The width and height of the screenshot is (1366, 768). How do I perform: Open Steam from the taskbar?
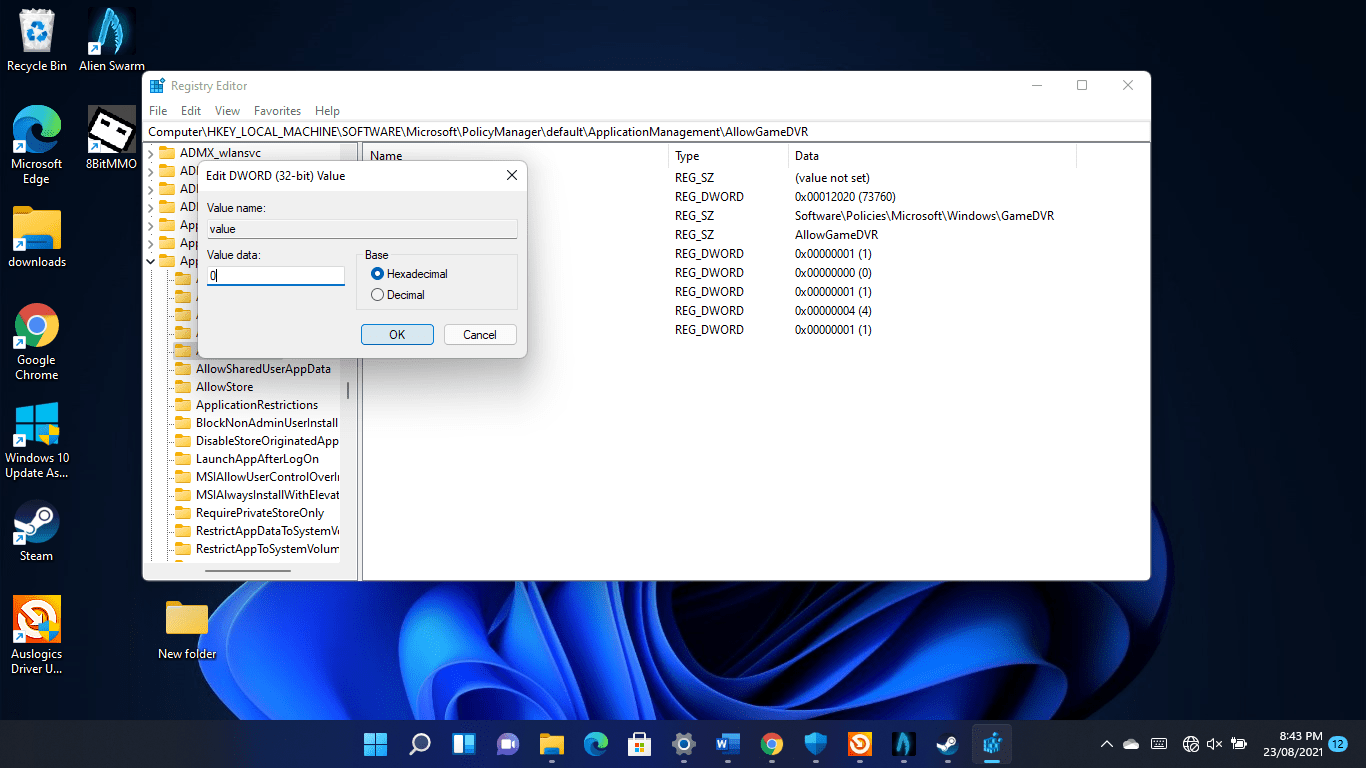click(946, 744)
